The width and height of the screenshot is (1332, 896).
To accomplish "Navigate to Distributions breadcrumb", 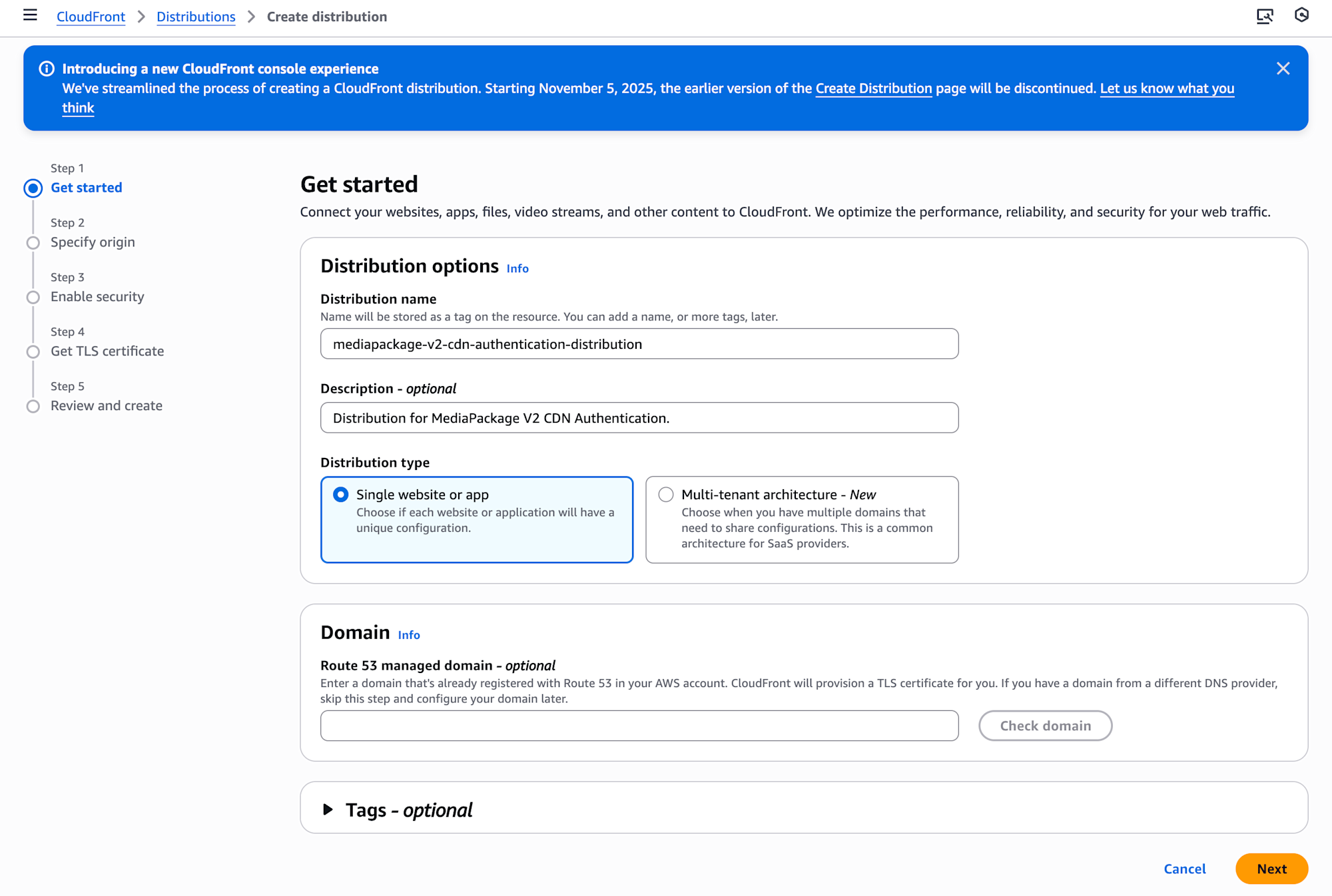I will pyautogui.click(x=196, y=17).
